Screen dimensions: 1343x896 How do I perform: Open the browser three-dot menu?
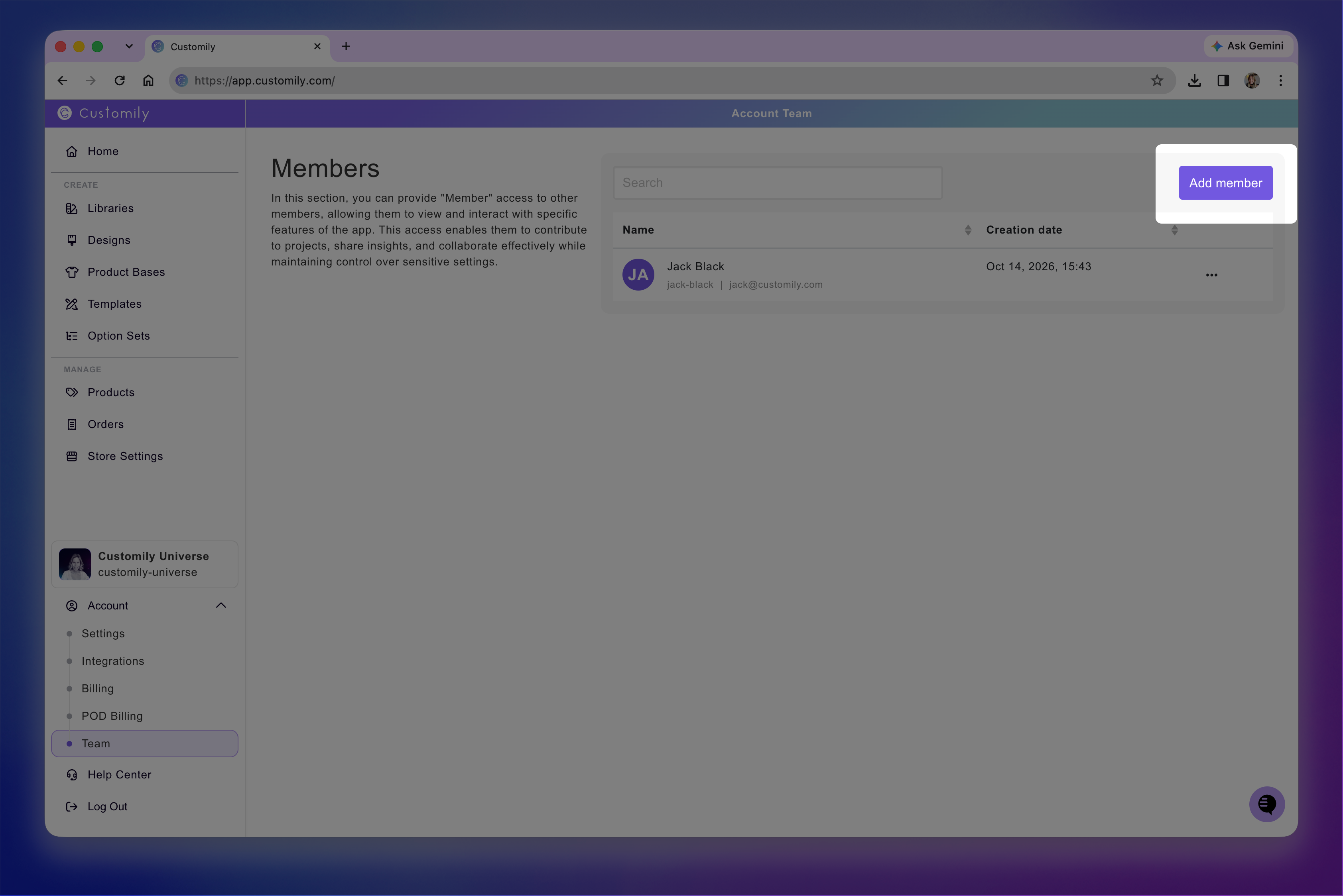[1281, 81]
